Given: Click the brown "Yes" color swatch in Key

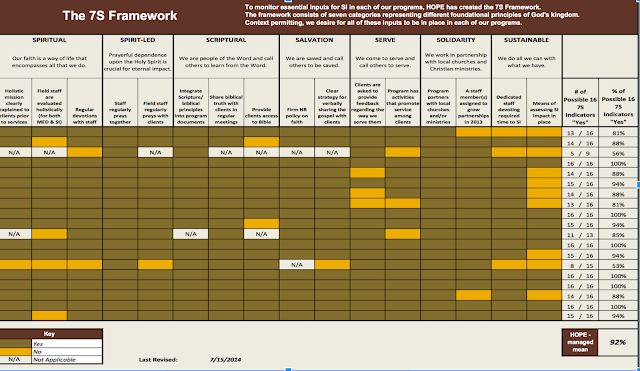Looking at the screenshot, I should 15,343.
